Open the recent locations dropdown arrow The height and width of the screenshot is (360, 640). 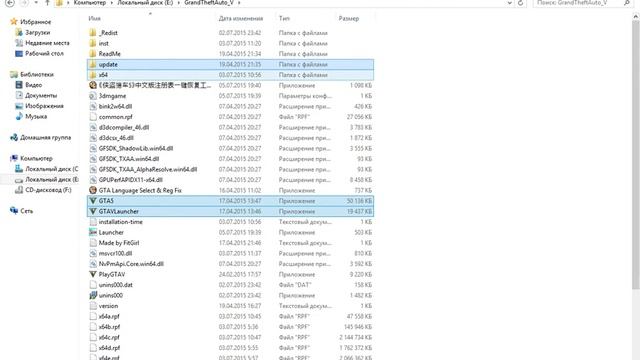tap(36, 3)
